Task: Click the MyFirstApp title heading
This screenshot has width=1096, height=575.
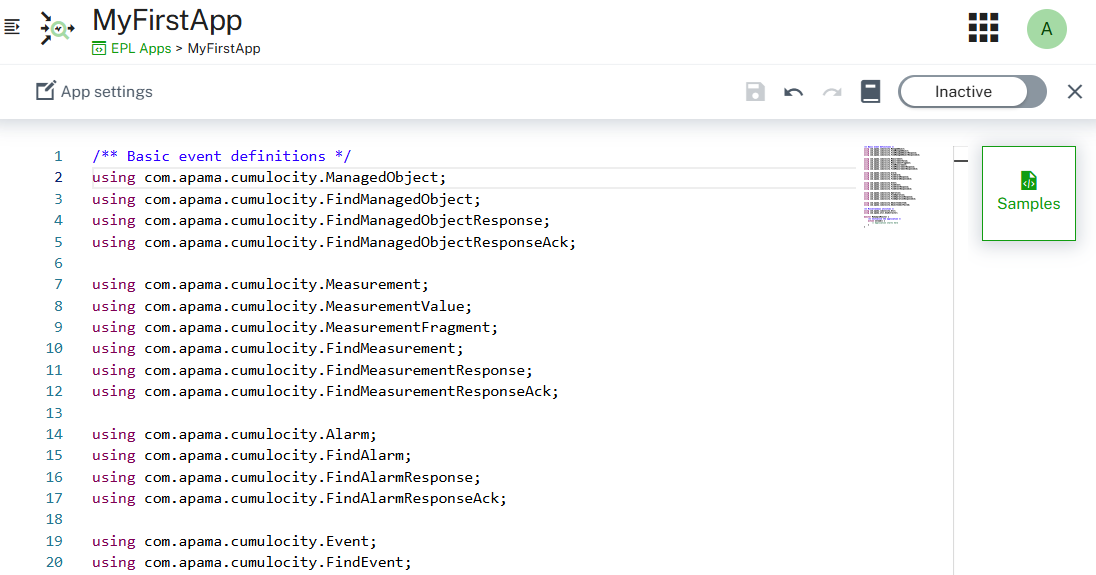Action: point(167,20)
